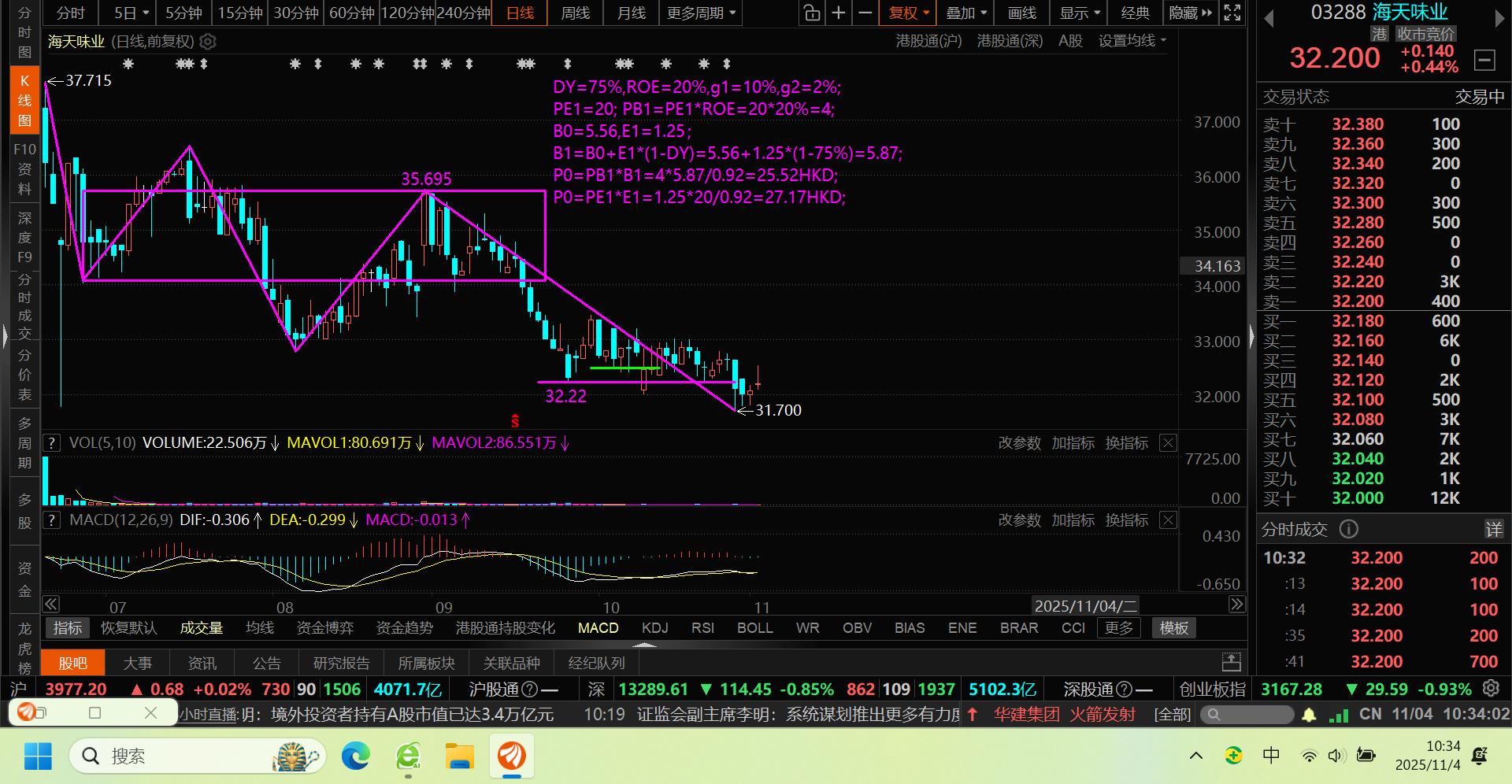Toggle the MACD indicator

[x=598, y=627]
